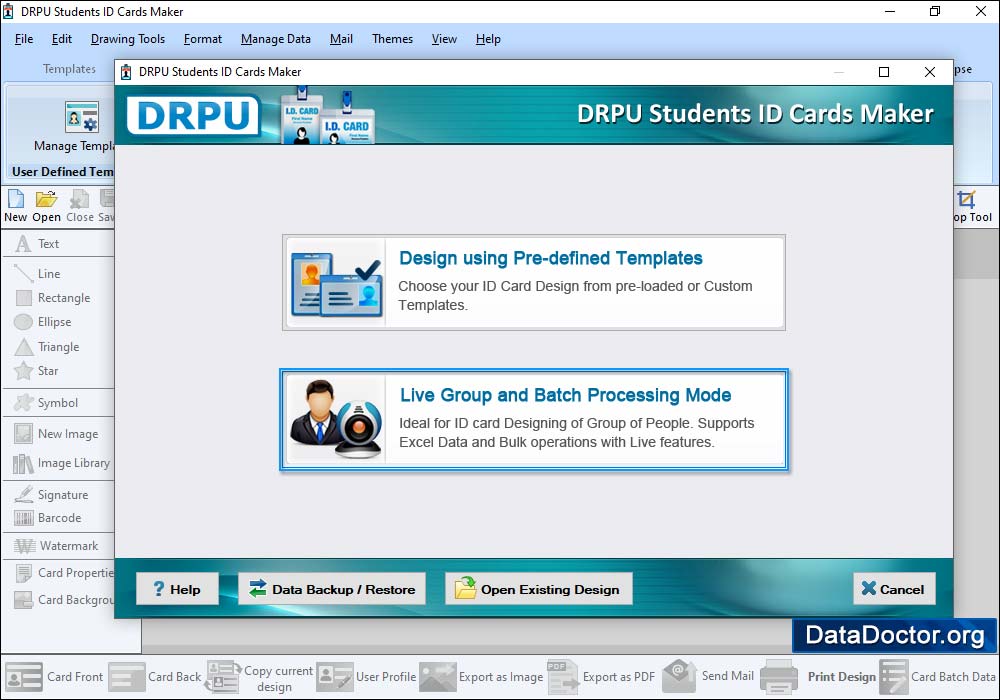Open the Drawing Tools menu
The width and height of the screenshot is (1000, 700).
click(x=128, y=39)
